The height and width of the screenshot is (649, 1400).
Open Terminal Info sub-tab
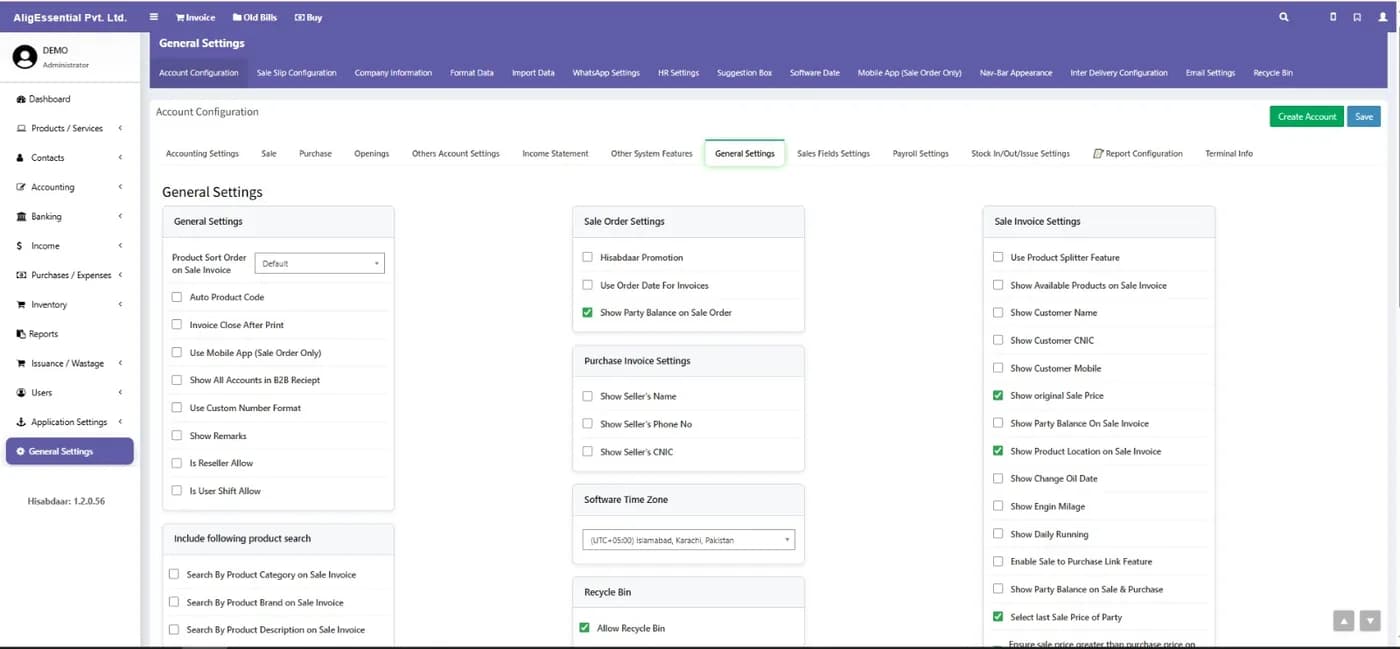(x=1229, y=154)
